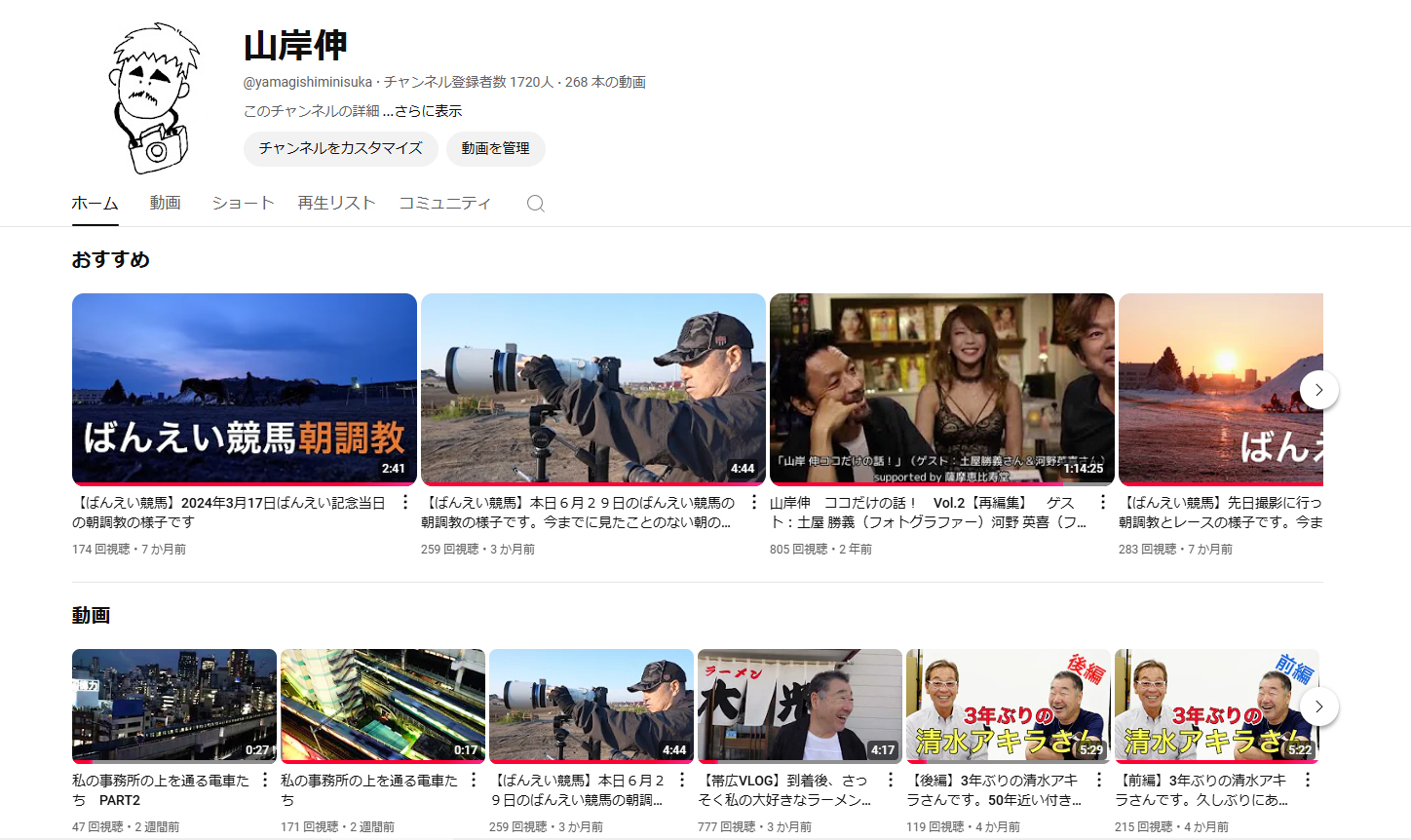This screenshot has width=1411, height=840.
Task: Open the コミュニティ tab
Action: [444, 203]
